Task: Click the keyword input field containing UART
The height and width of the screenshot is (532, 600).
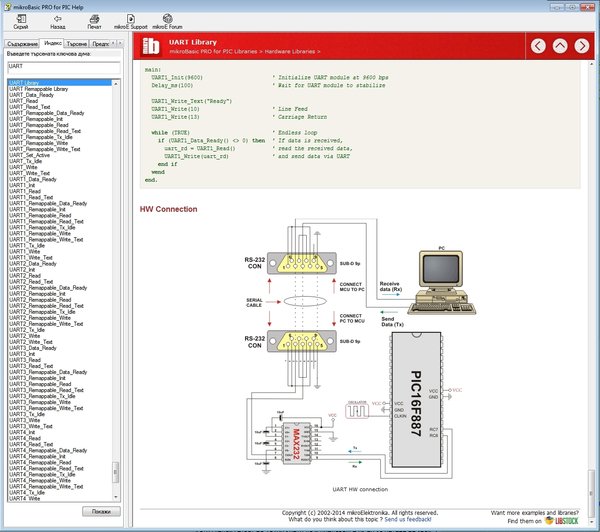Action: (64, 67)
